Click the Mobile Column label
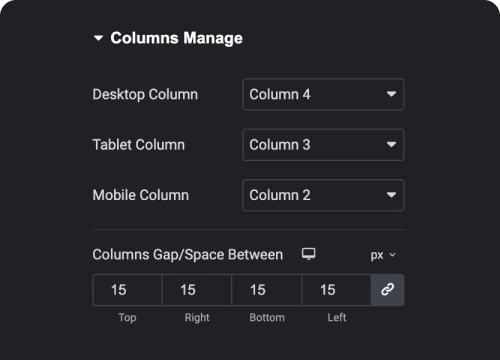500x360 pixels. [x=141, y=195]
